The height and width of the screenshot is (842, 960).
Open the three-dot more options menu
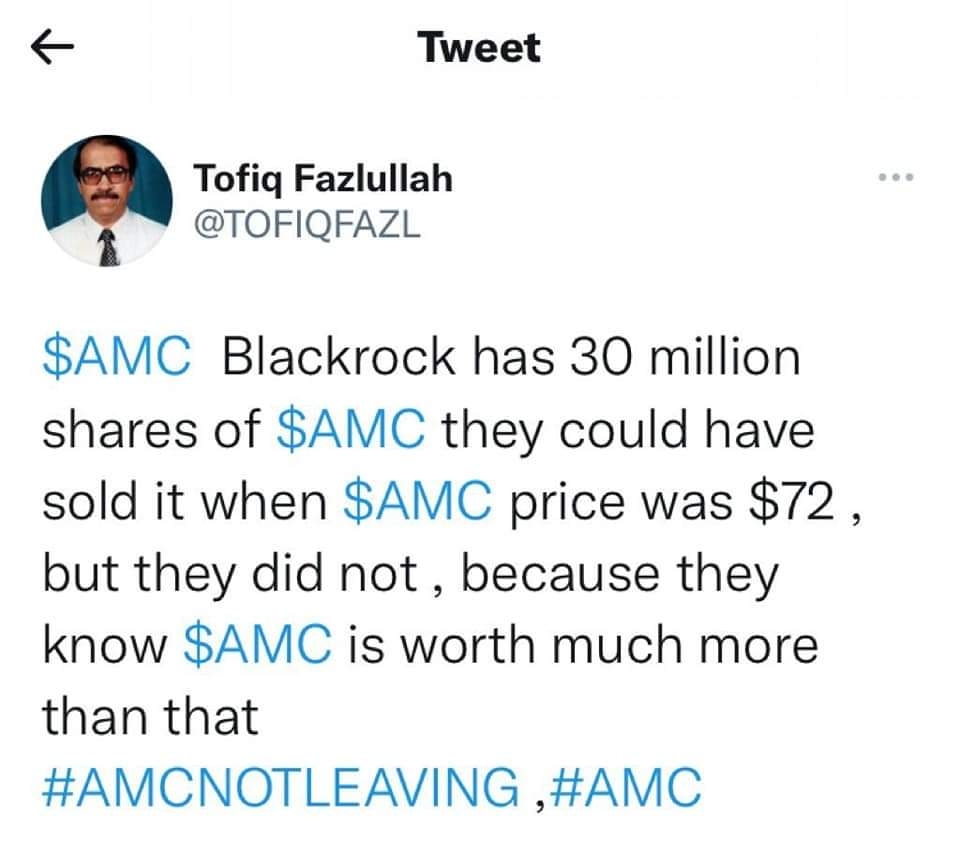click(896, 177)
